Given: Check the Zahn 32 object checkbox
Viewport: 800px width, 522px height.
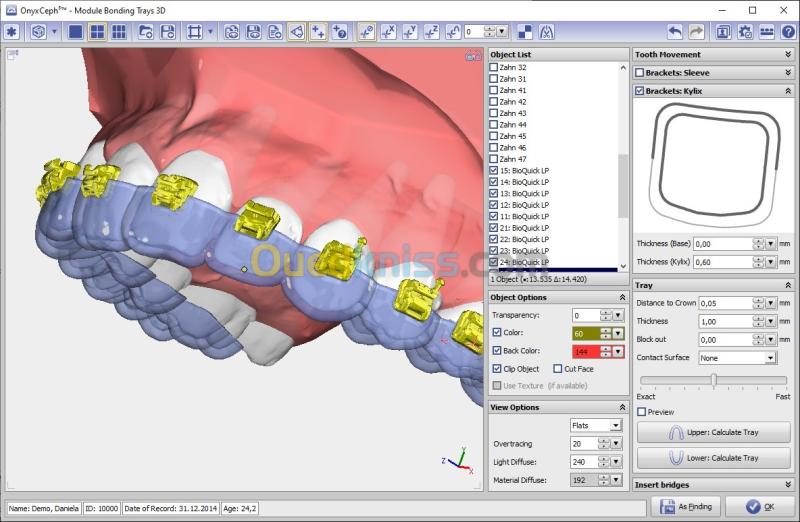Looking at the screenshot, I should pos(493,67).
